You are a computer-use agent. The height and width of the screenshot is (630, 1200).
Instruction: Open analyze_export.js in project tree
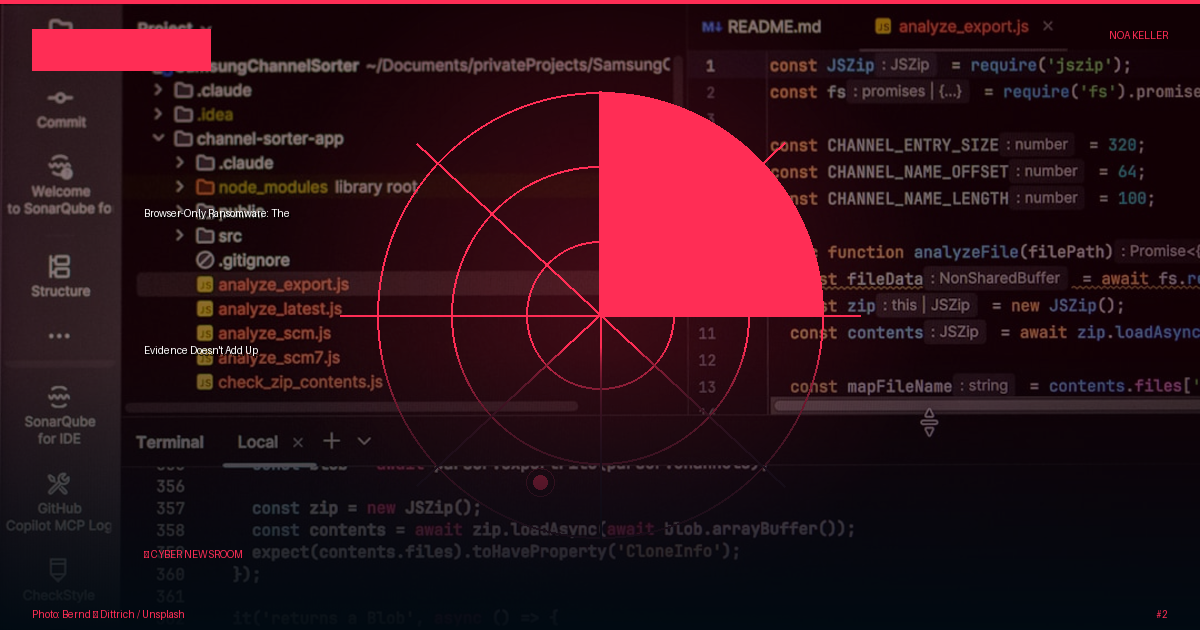pyautogui.click(x=283, y=285)
